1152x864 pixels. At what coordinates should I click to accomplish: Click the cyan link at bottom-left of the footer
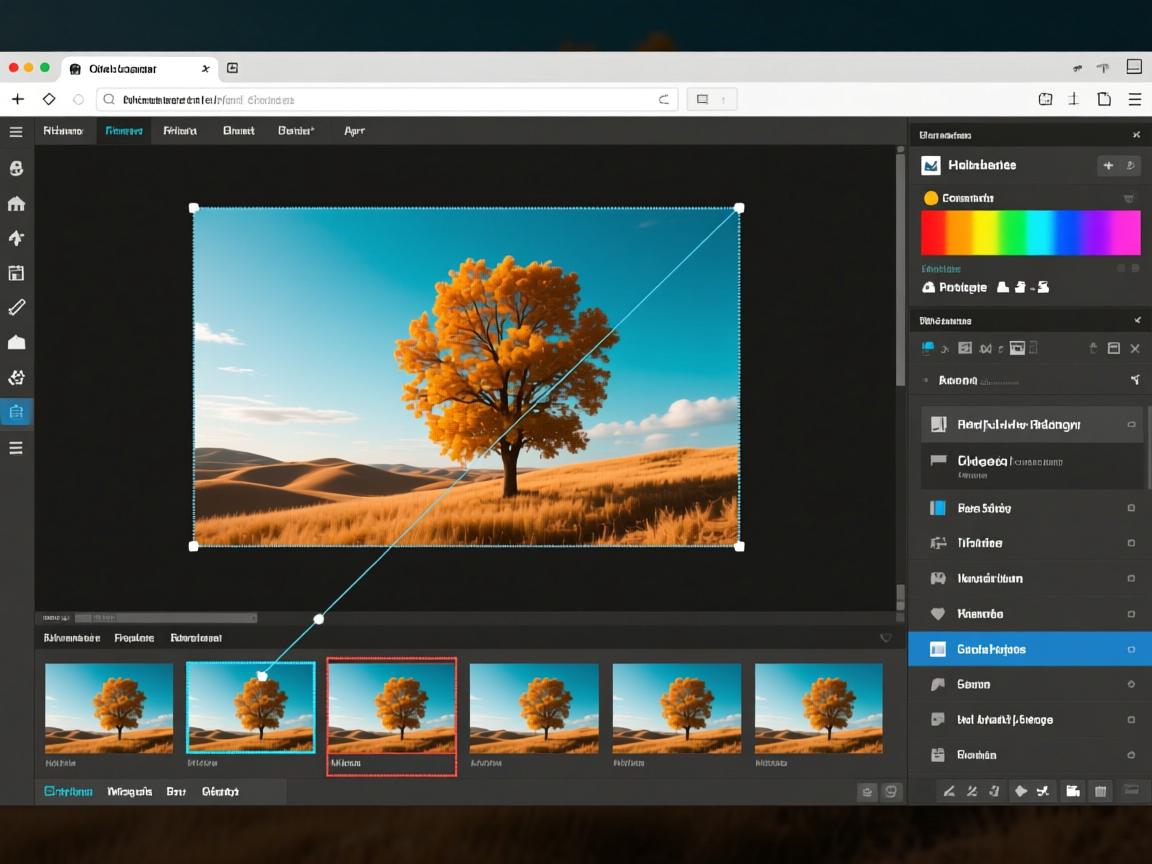[68, 791]
